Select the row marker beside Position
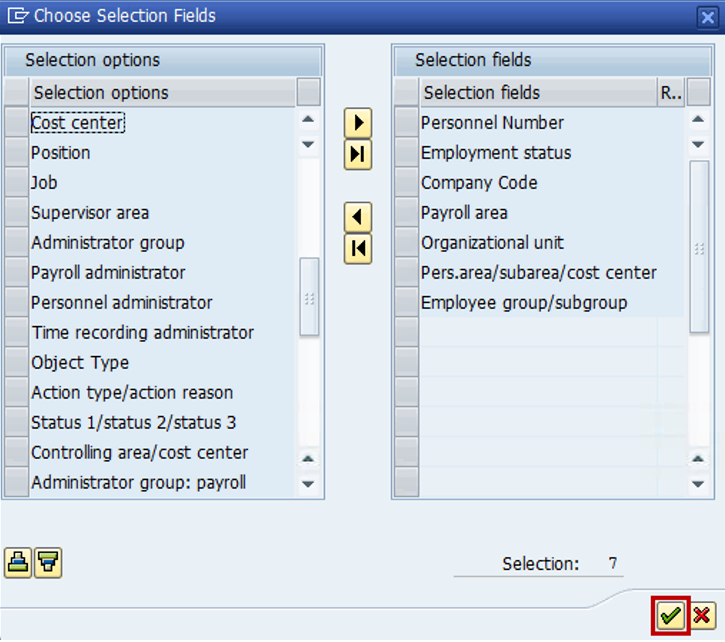725x642 pixels. click(x=16, y=153)
